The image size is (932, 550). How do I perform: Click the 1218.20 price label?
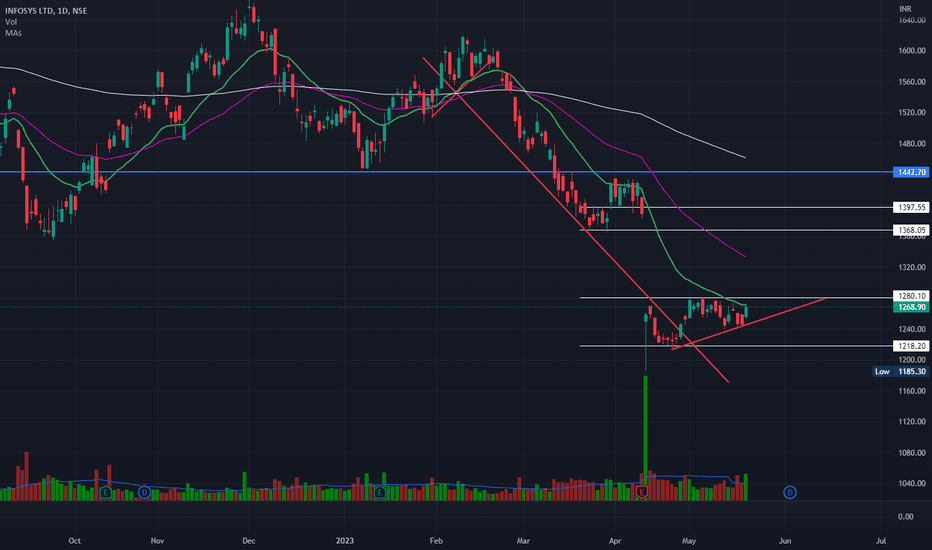click(911, 346)
